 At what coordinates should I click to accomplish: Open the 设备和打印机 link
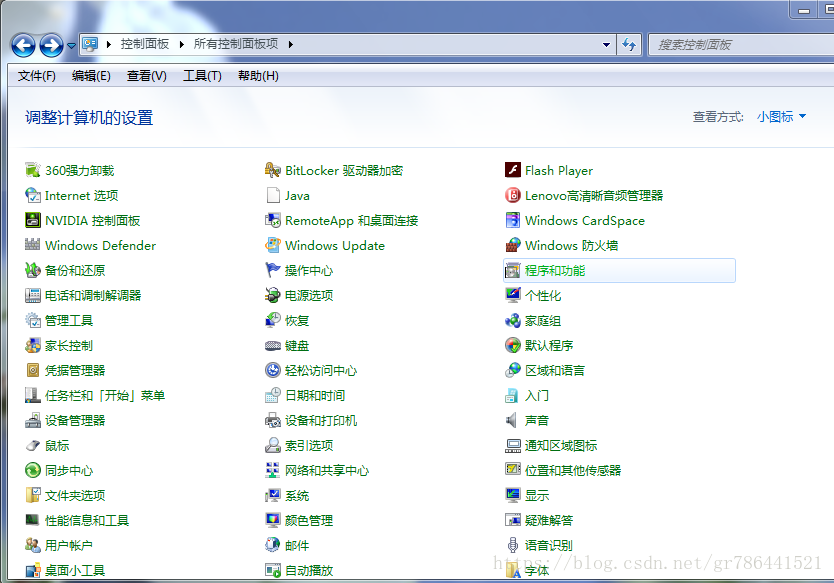(321, 420)
